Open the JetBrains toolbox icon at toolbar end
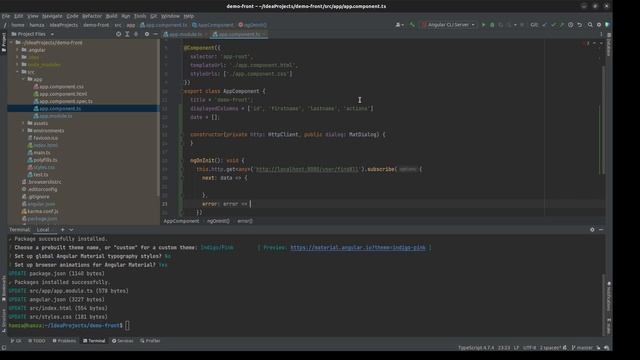The image size is (640, 360). [608, 25]
